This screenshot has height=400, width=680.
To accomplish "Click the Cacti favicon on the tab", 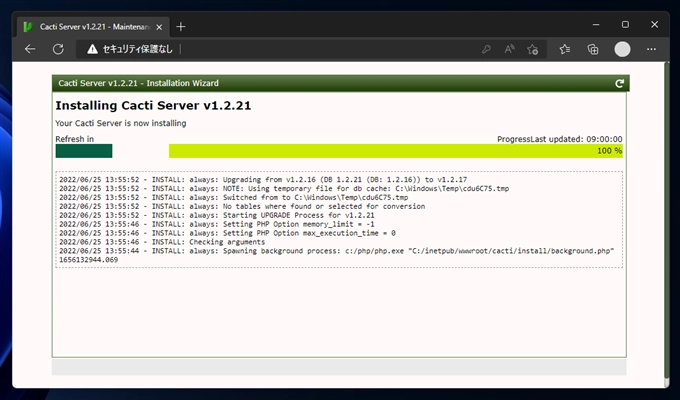I will (x=28, y=27).
